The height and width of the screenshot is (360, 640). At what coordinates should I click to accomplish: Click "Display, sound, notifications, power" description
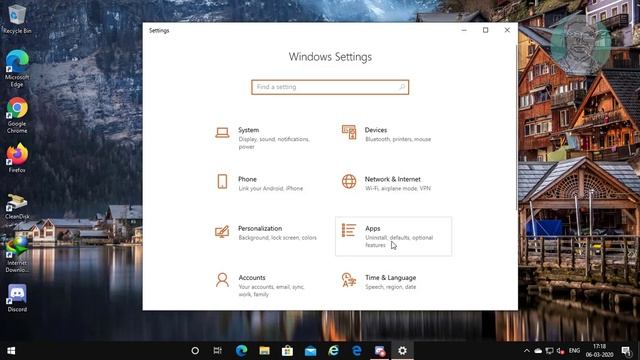pyautogui.click(x=274, y=143)
